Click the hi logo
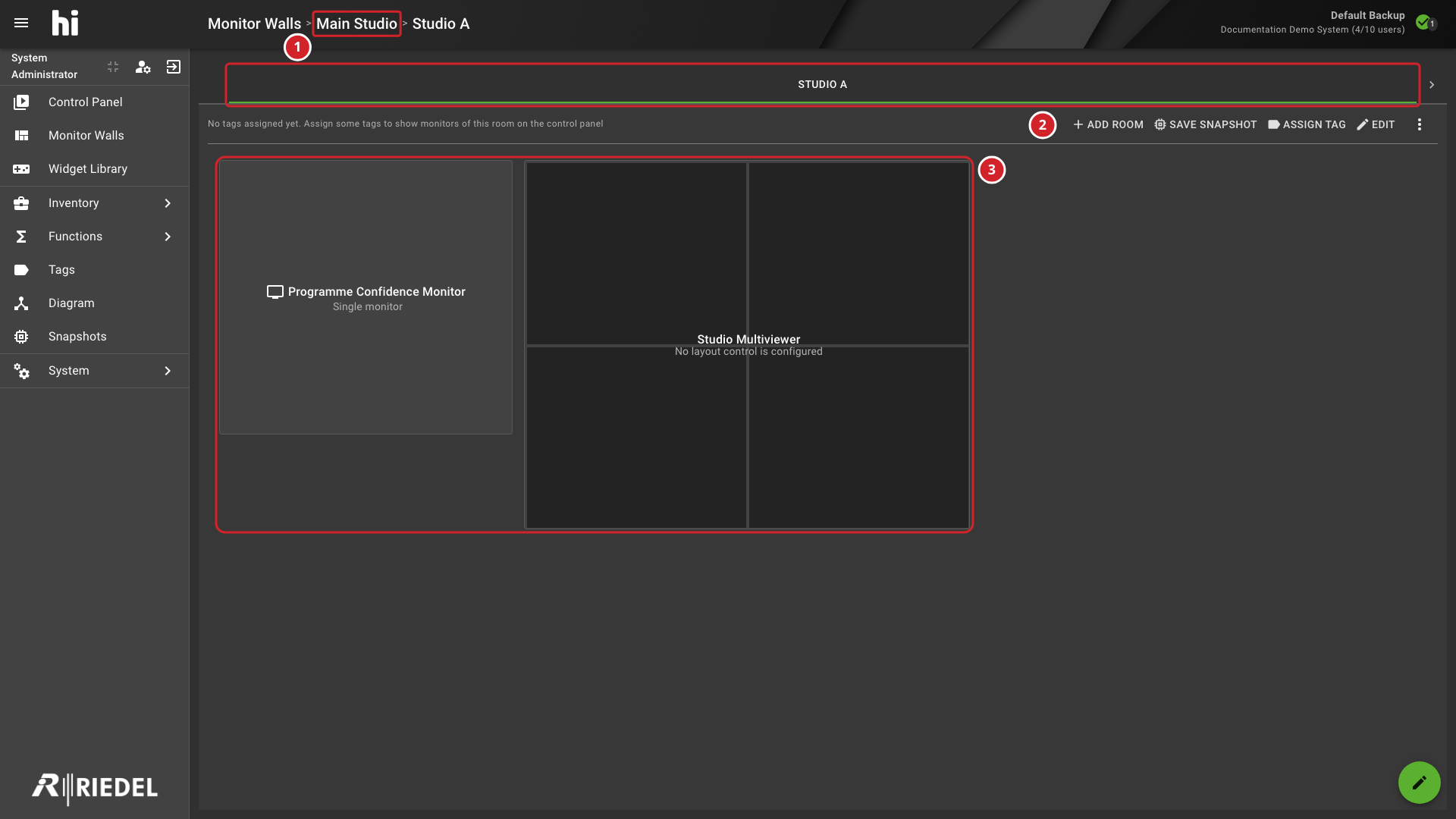1456x819 pixels. 65,24
